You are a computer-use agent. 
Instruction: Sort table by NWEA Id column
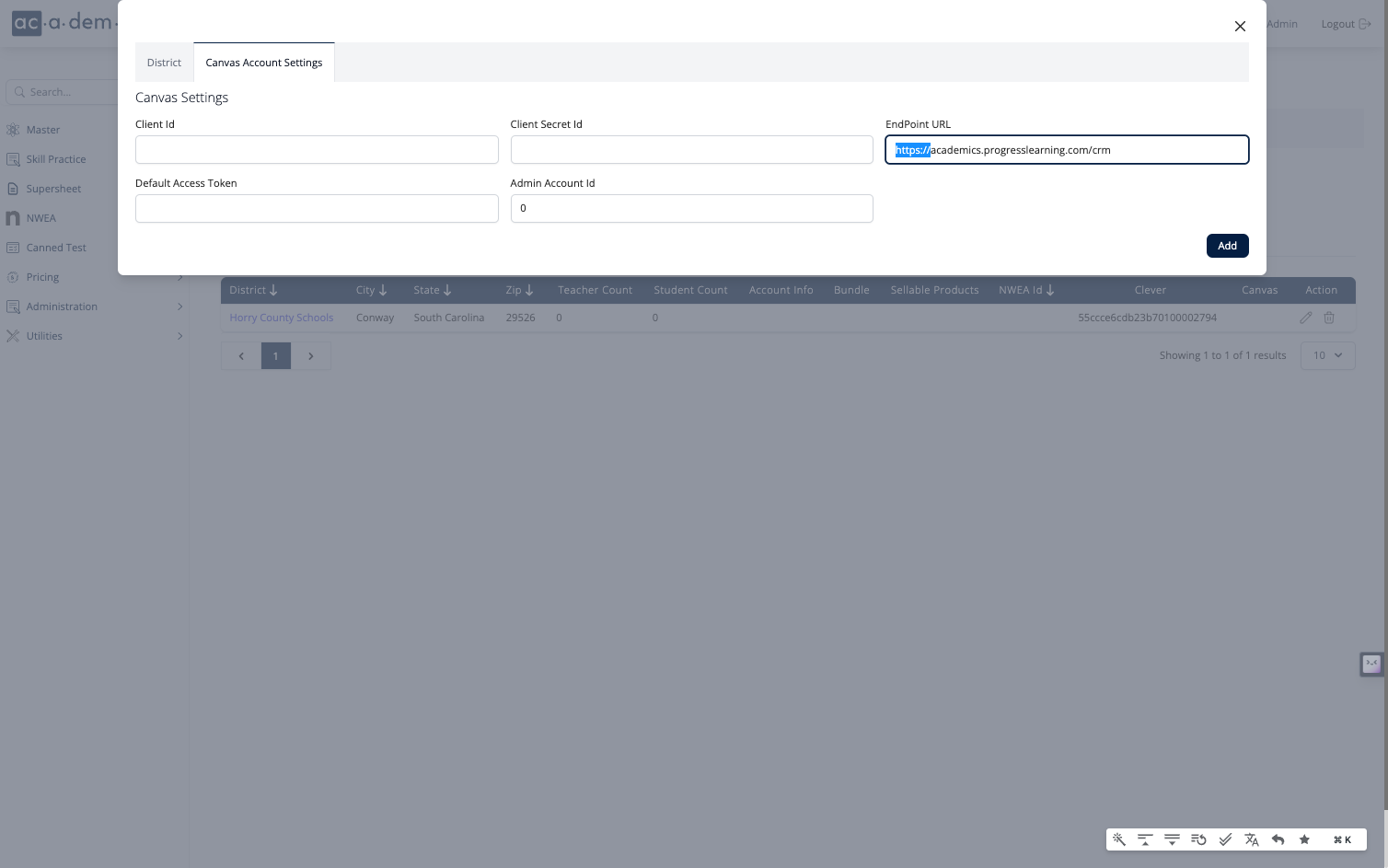(1027, 290)
